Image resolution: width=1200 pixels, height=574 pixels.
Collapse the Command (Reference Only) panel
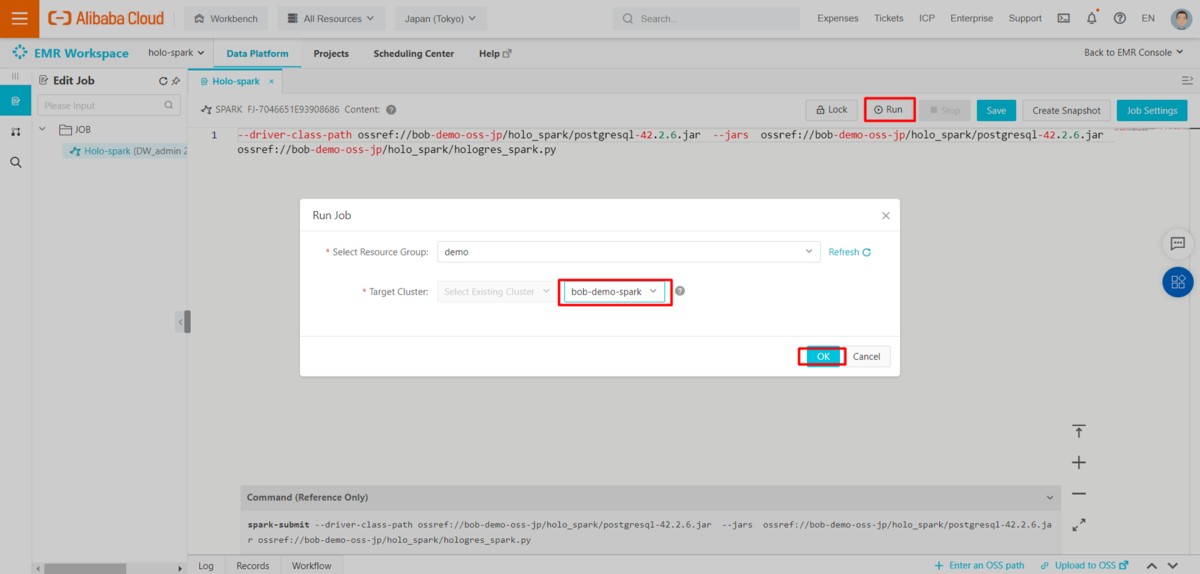click(1048, 497)
